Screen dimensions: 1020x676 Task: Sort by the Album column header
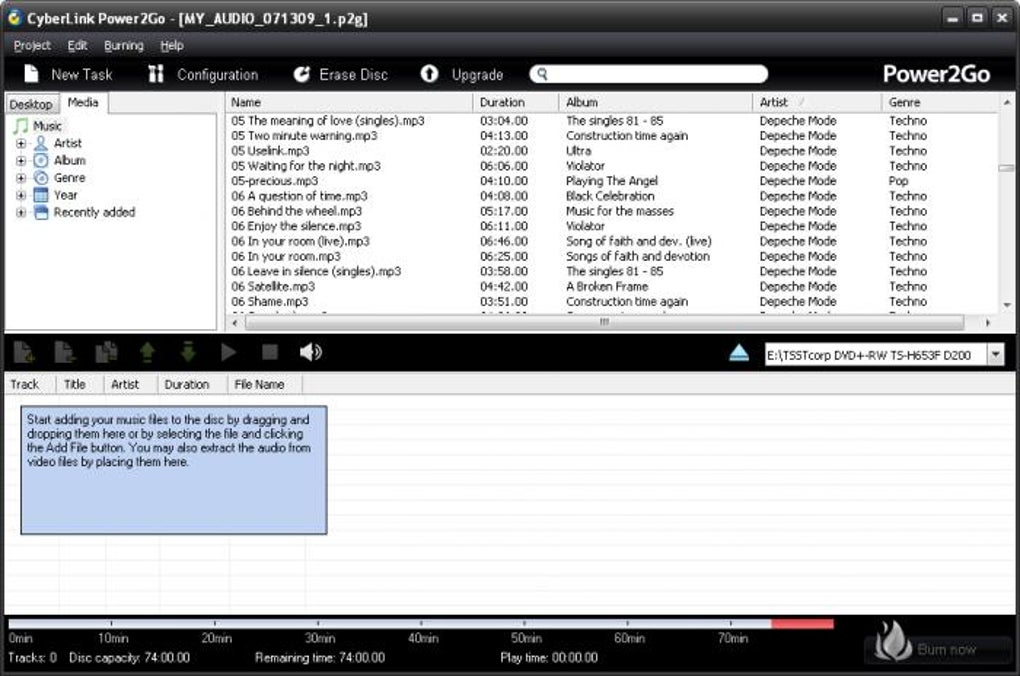click(x=655, y=102)
